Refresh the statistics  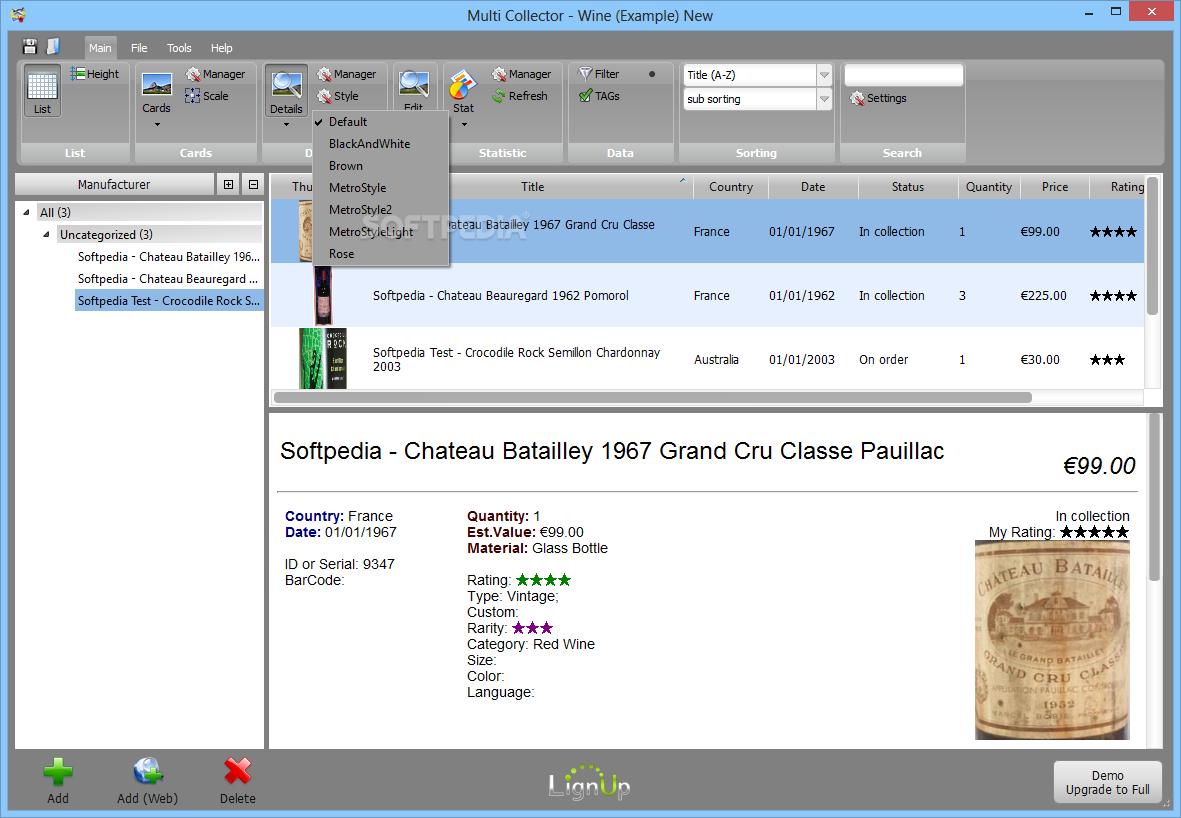click(x=520, y=96)
